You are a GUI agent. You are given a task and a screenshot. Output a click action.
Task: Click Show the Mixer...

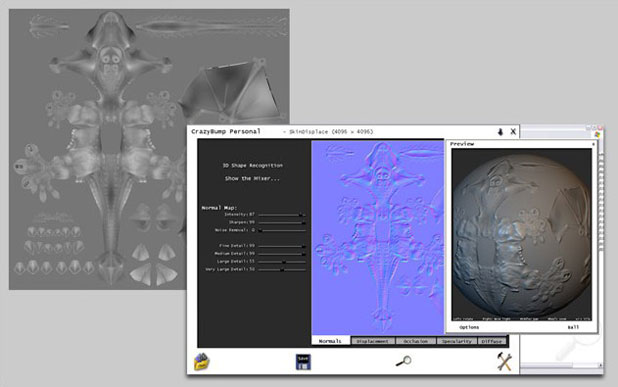pyautogui.click(x=252, y=179)
